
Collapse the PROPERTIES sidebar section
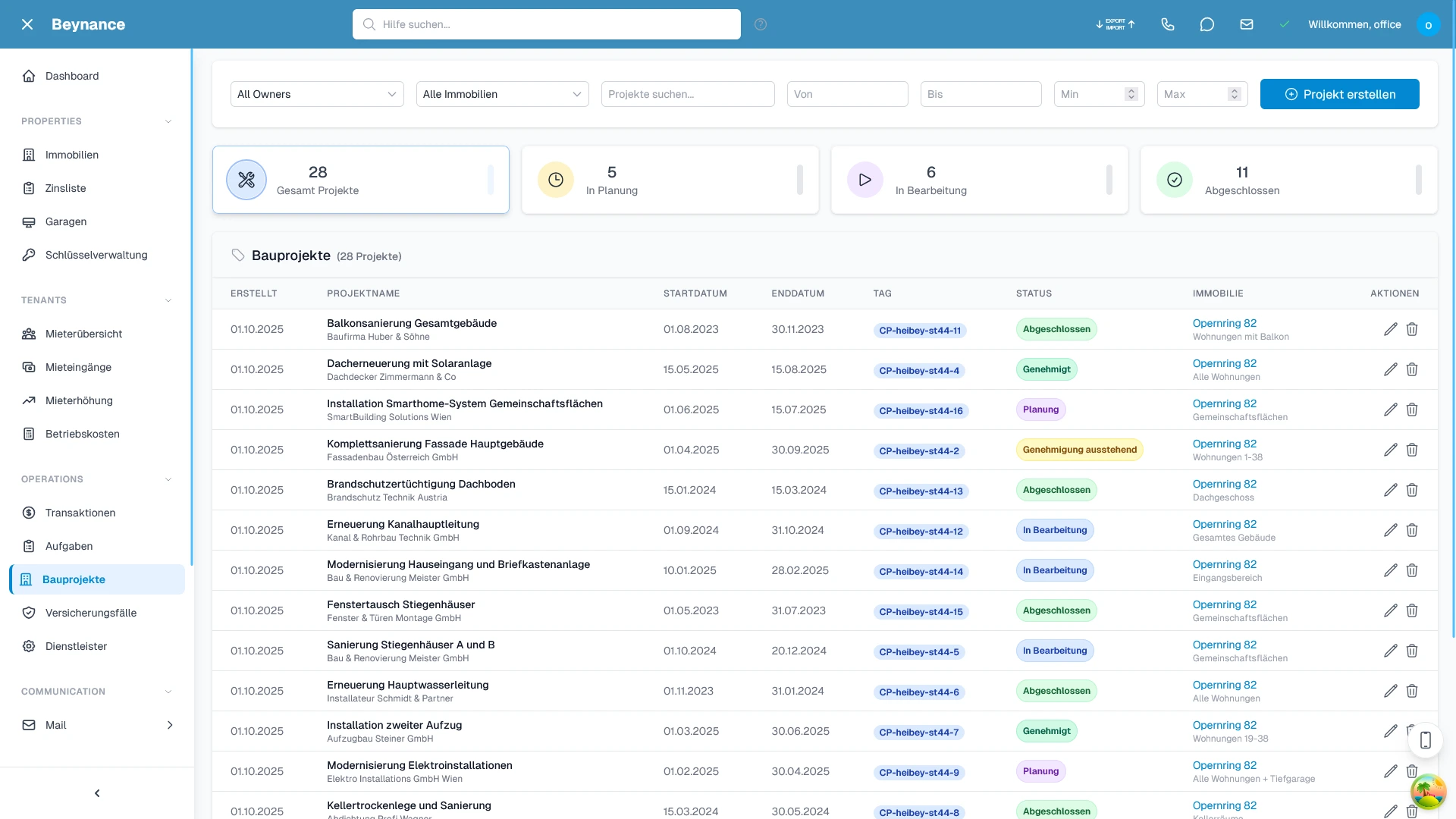(168, 121)
